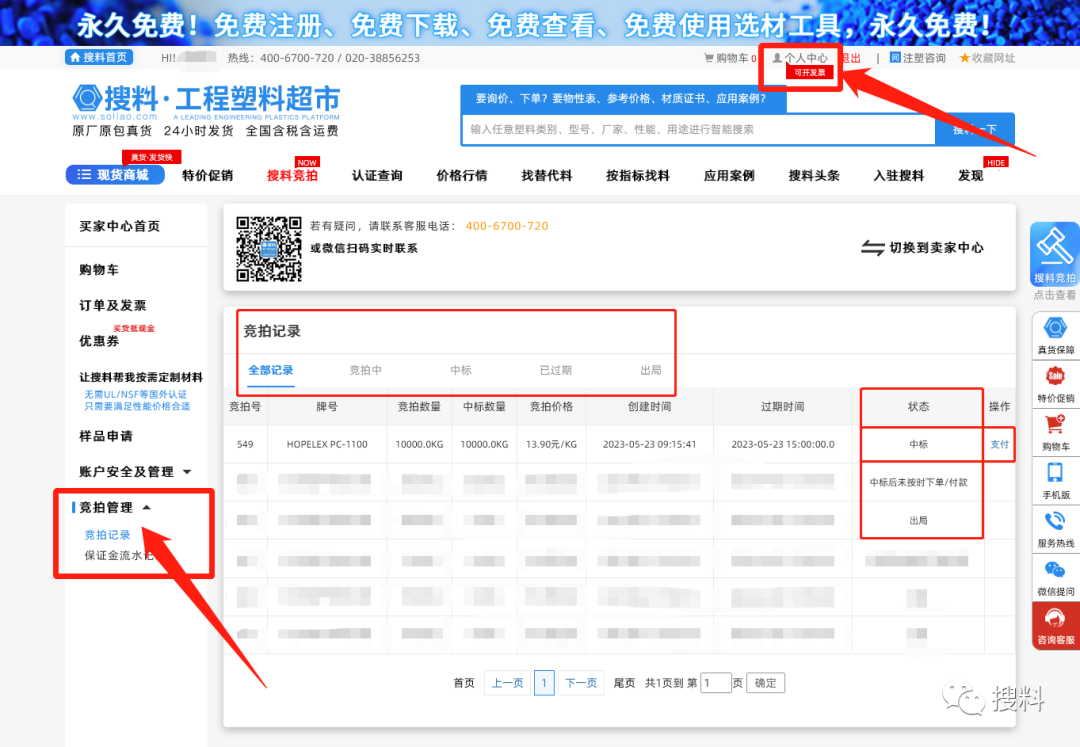The height and width of the screenshot is (747, 1080).
Task: Open 搜料竞拍 in the navigation bar
Action: 292,176
